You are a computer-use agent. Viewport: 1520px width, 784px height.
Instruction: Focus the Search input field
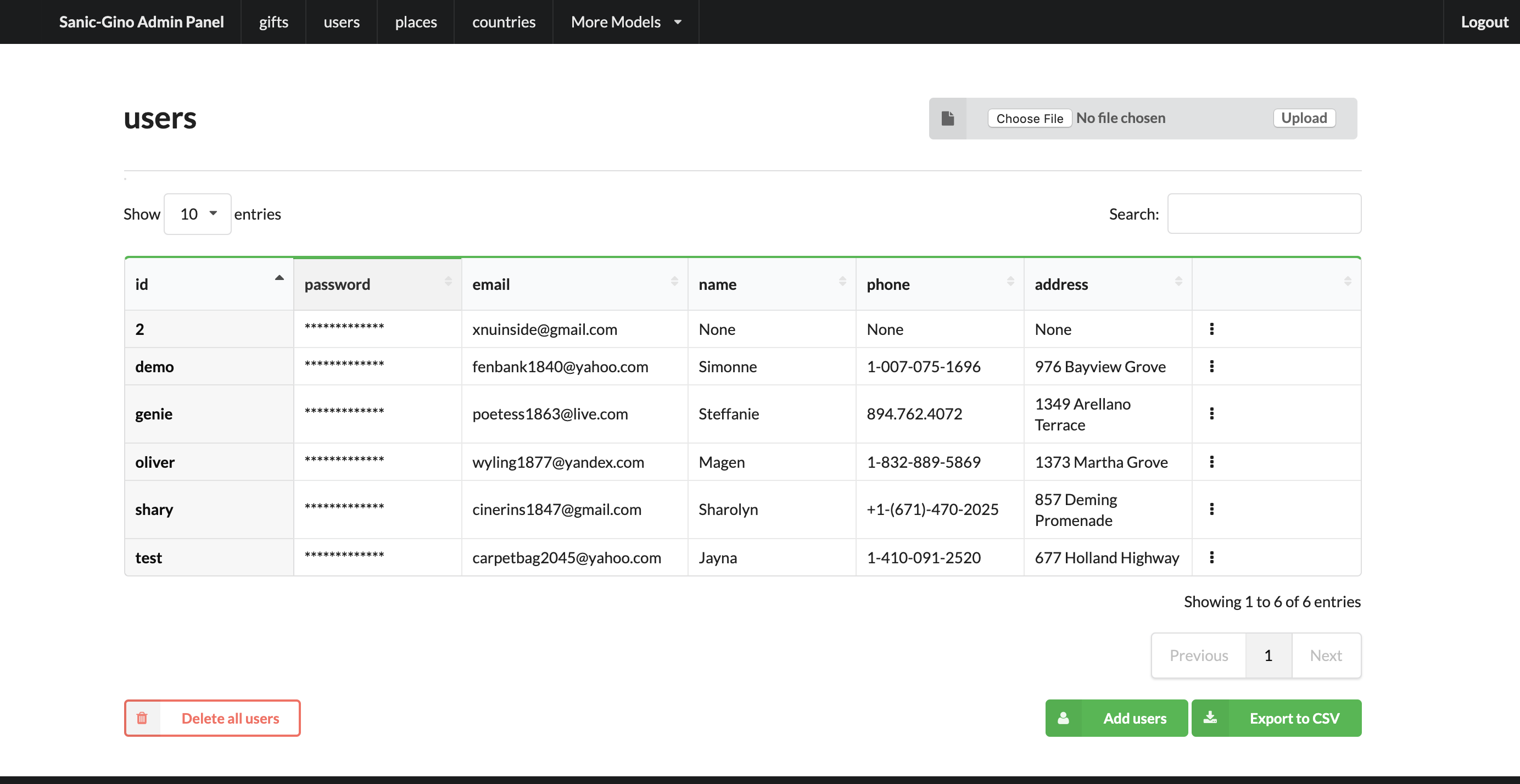(x=1264, y=214)
